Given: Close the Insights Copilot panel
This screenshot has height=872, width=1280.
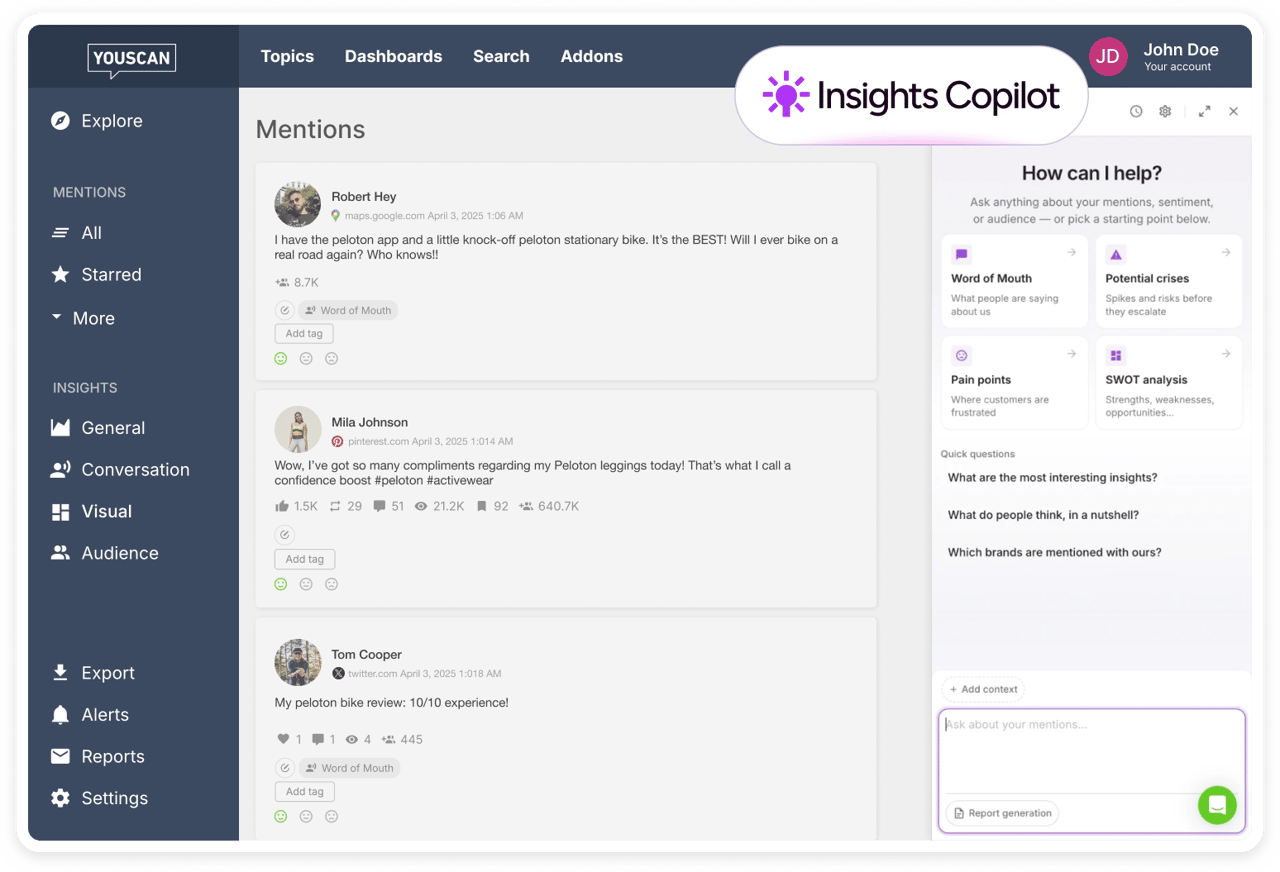Looking at the screenshot, I should coord(1234,112).
